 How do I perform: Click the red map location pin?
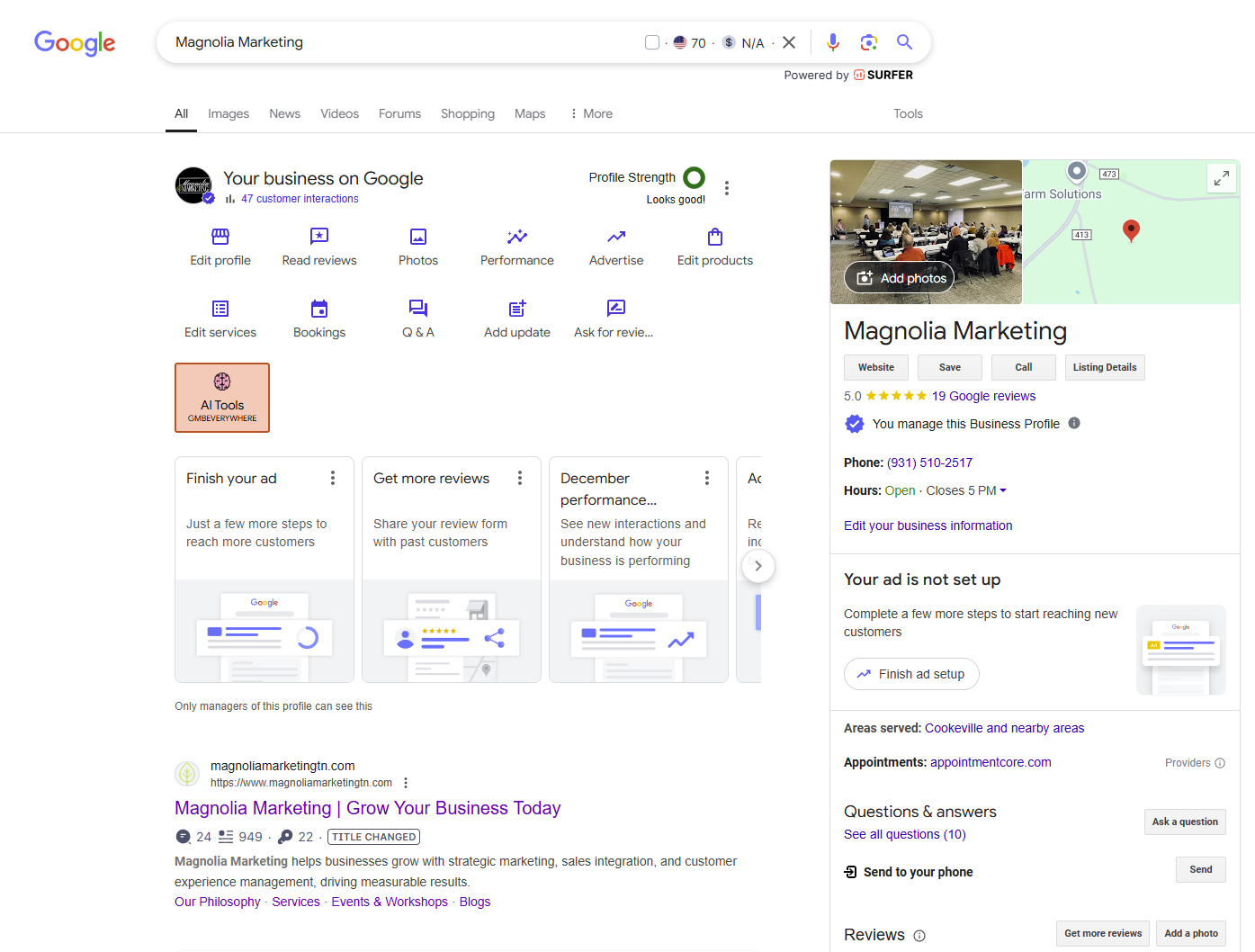coord(1132,230)
